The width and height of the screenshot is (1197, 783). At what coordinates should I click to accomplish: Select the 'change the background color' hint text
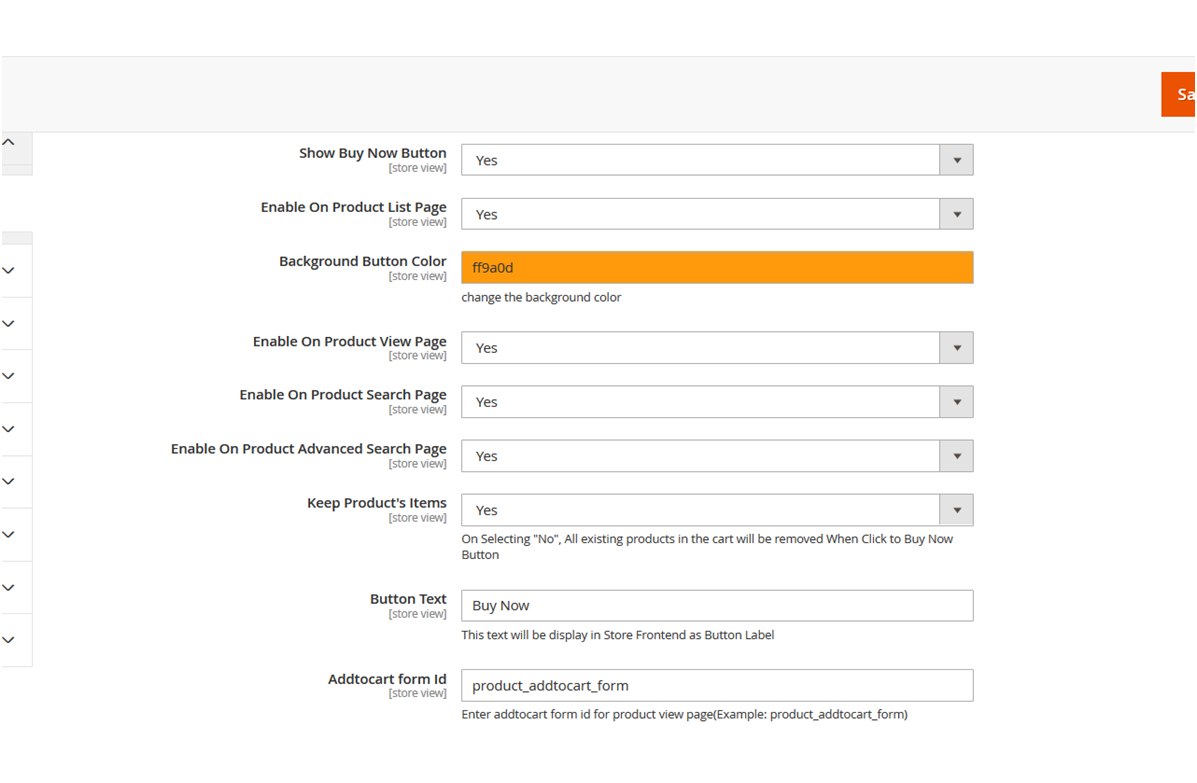click(x=541, y=298)
